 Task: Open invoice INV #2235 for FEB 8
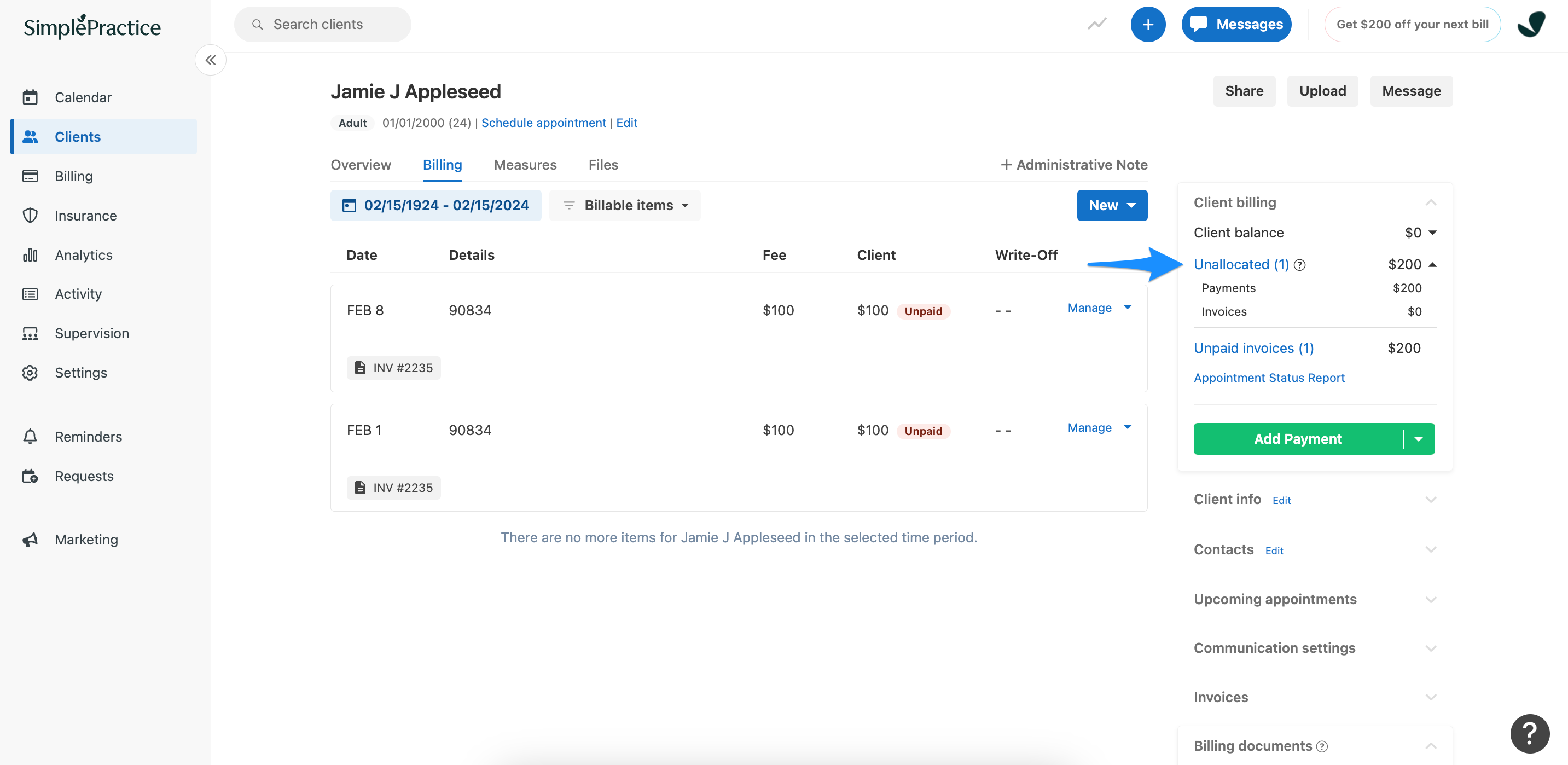coord(393,368)
